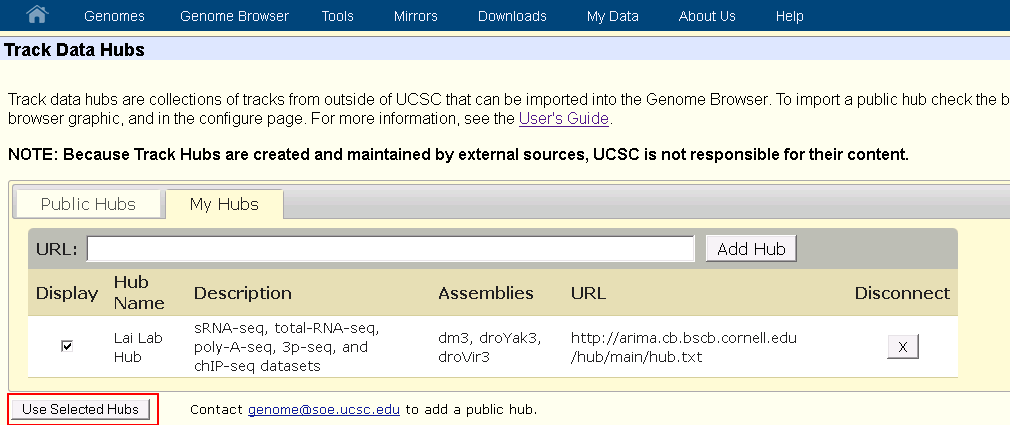
Task: Click the Lai Lab Hub URL text
Action: tap(683, 346)
